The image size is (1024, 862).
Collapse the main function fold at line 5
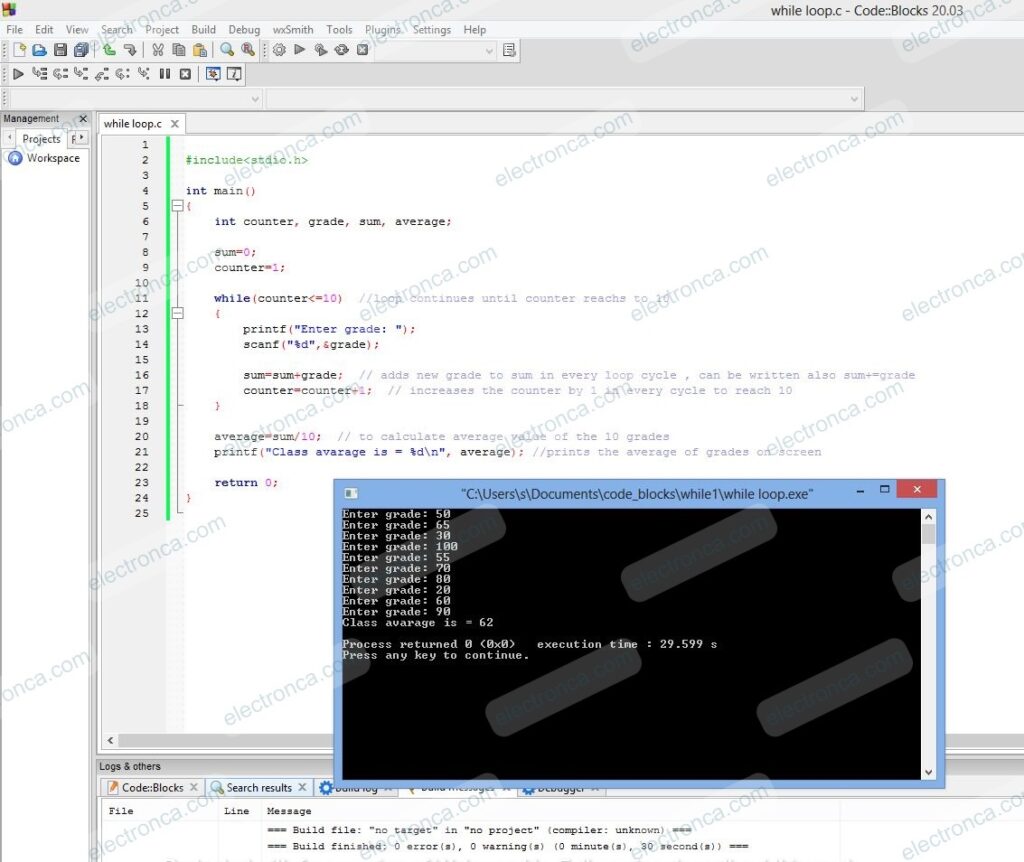point(177,206)
